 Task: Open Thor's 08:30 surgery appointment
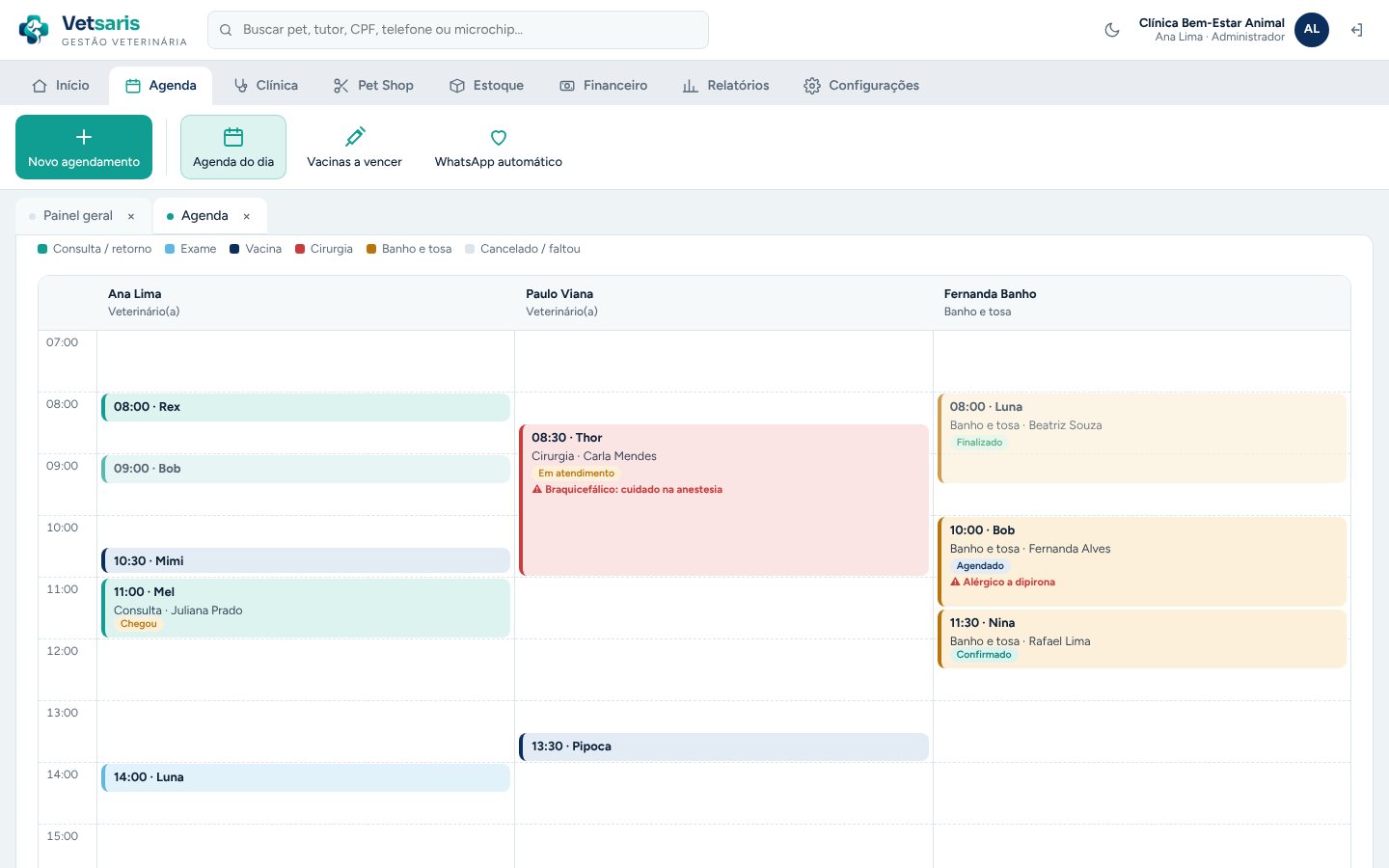tap(723, 500)
